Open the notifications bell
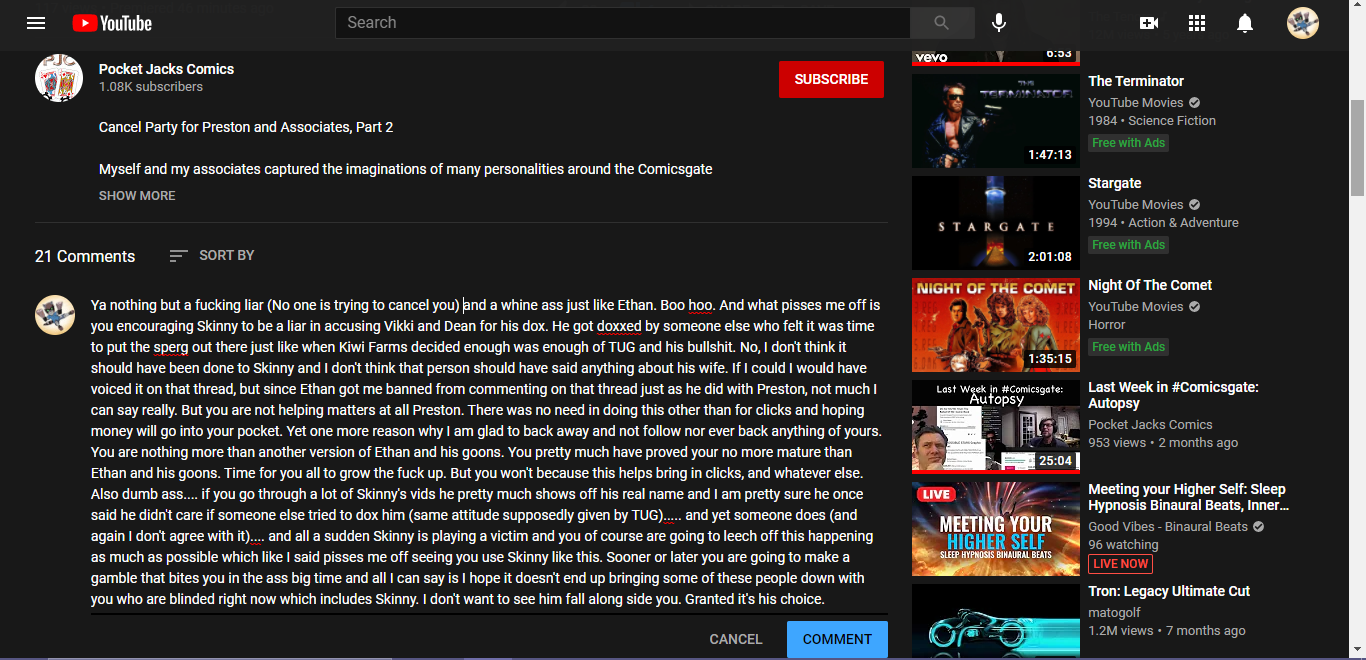The image size is (1366, 660). 1245,23
